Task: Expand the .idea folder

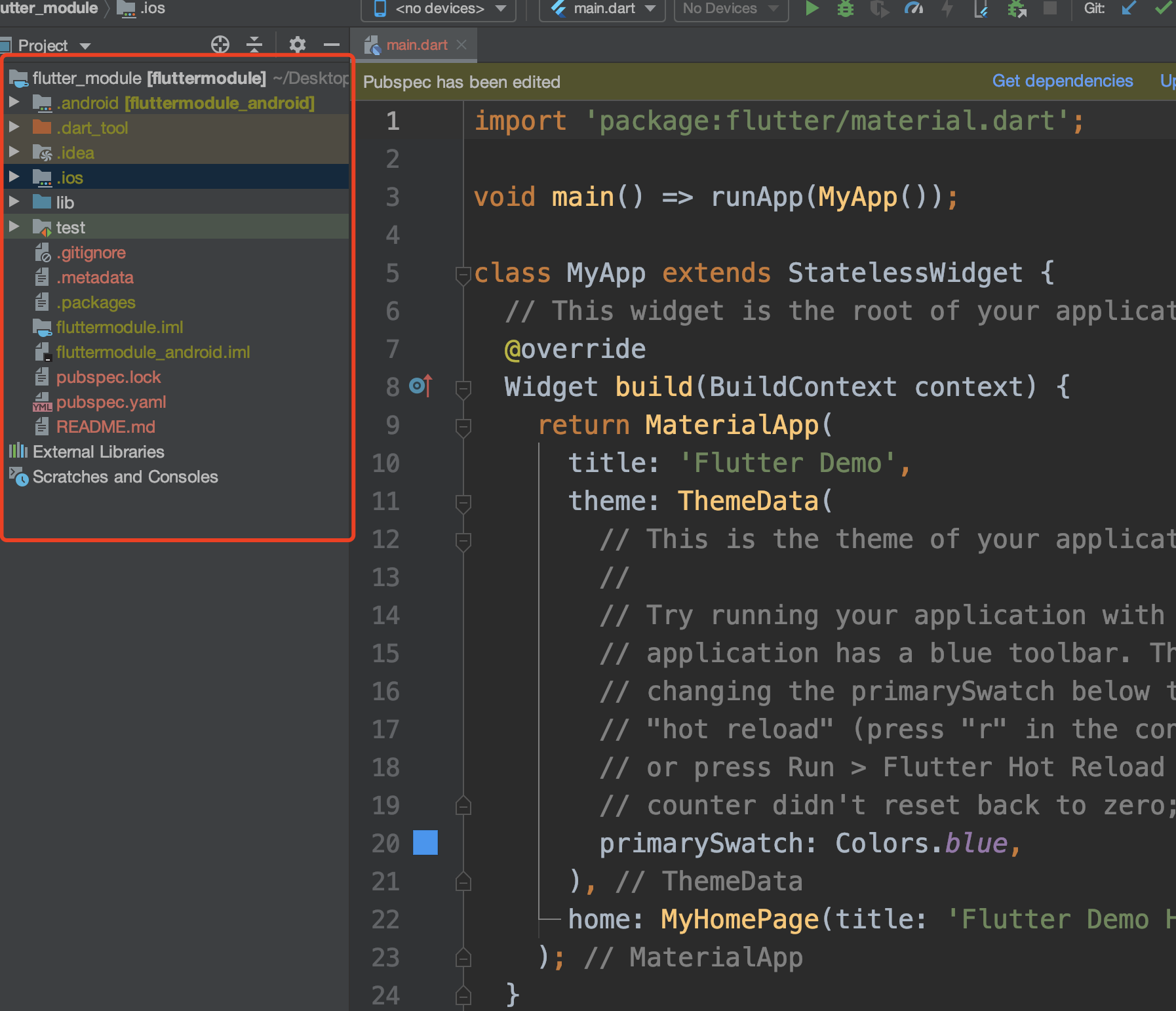Action: point(14,153)
